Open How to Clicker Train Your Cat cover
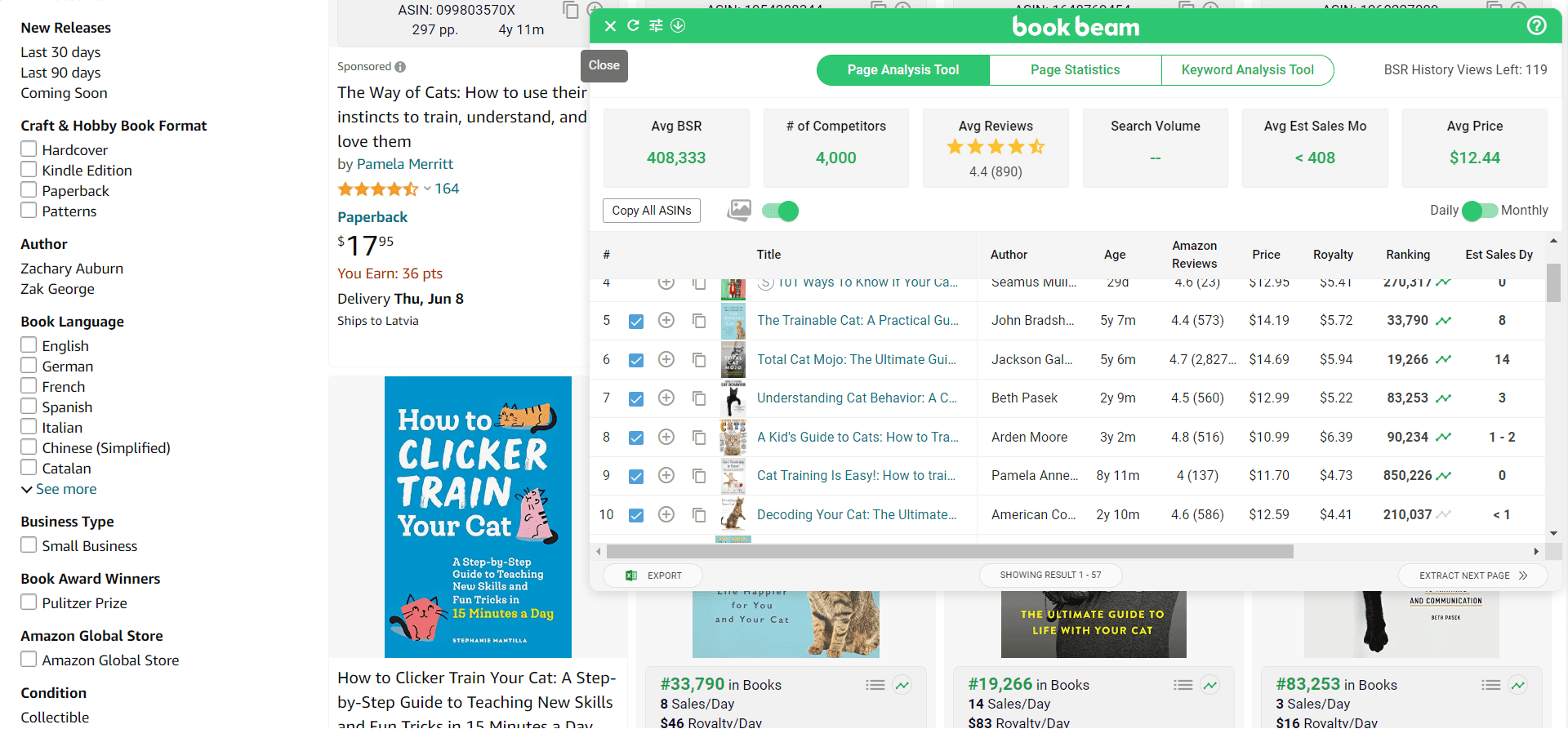The width and height of the screenshot is (1568, 729). coord(478,517)
